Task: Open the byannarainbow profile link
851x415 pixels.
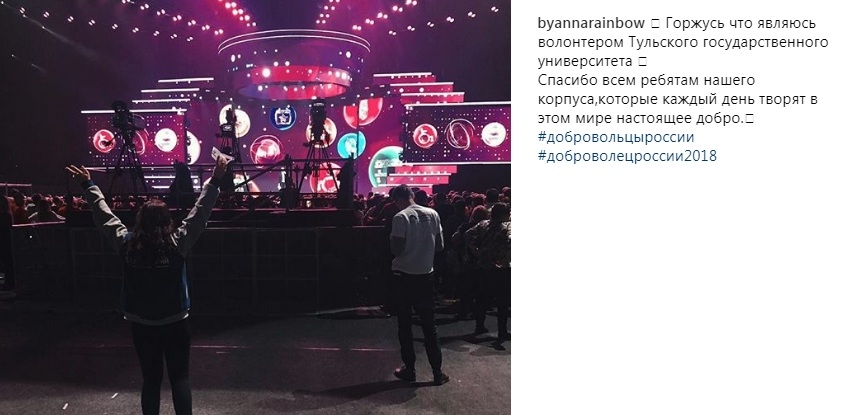Action: coord(591,23)
